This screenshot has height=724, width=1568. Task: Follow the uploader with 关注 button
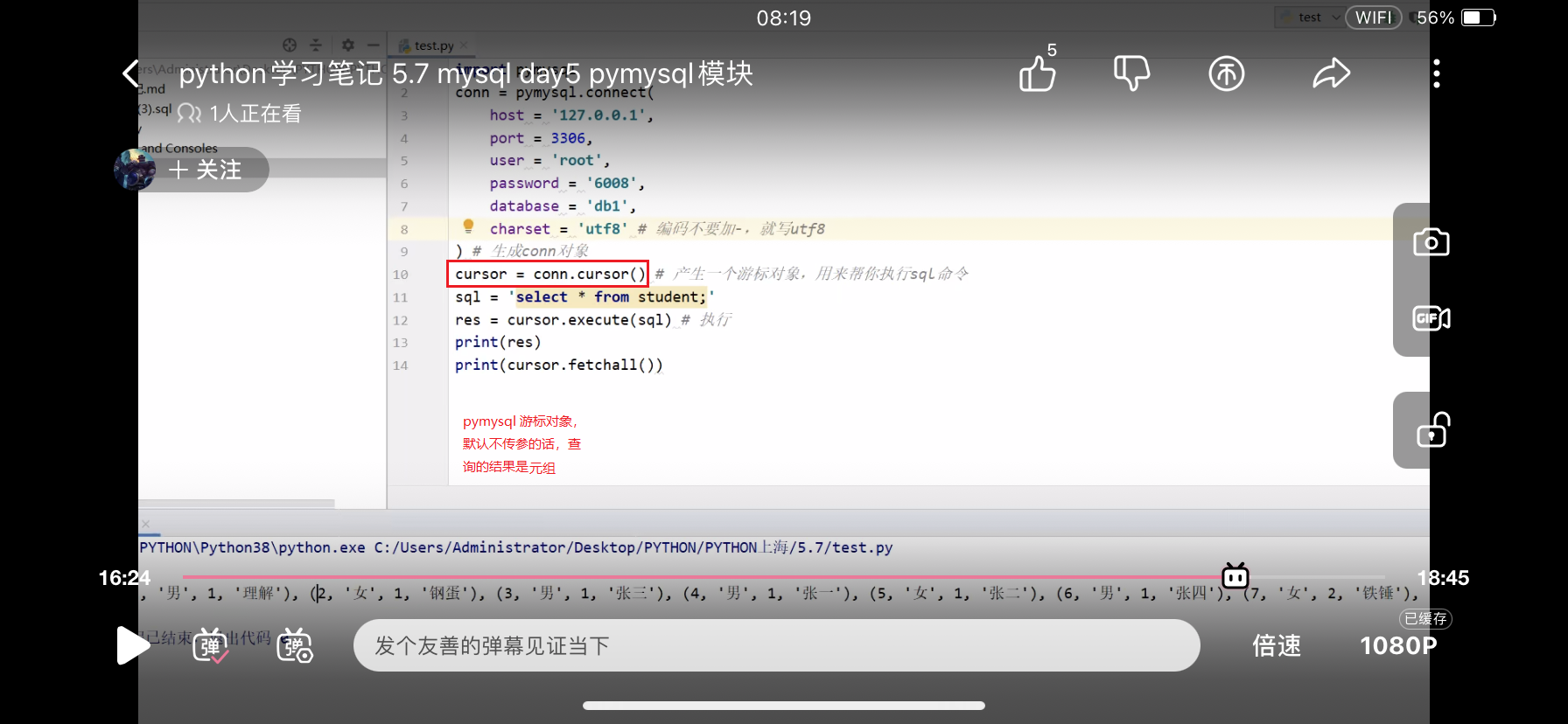206,170
